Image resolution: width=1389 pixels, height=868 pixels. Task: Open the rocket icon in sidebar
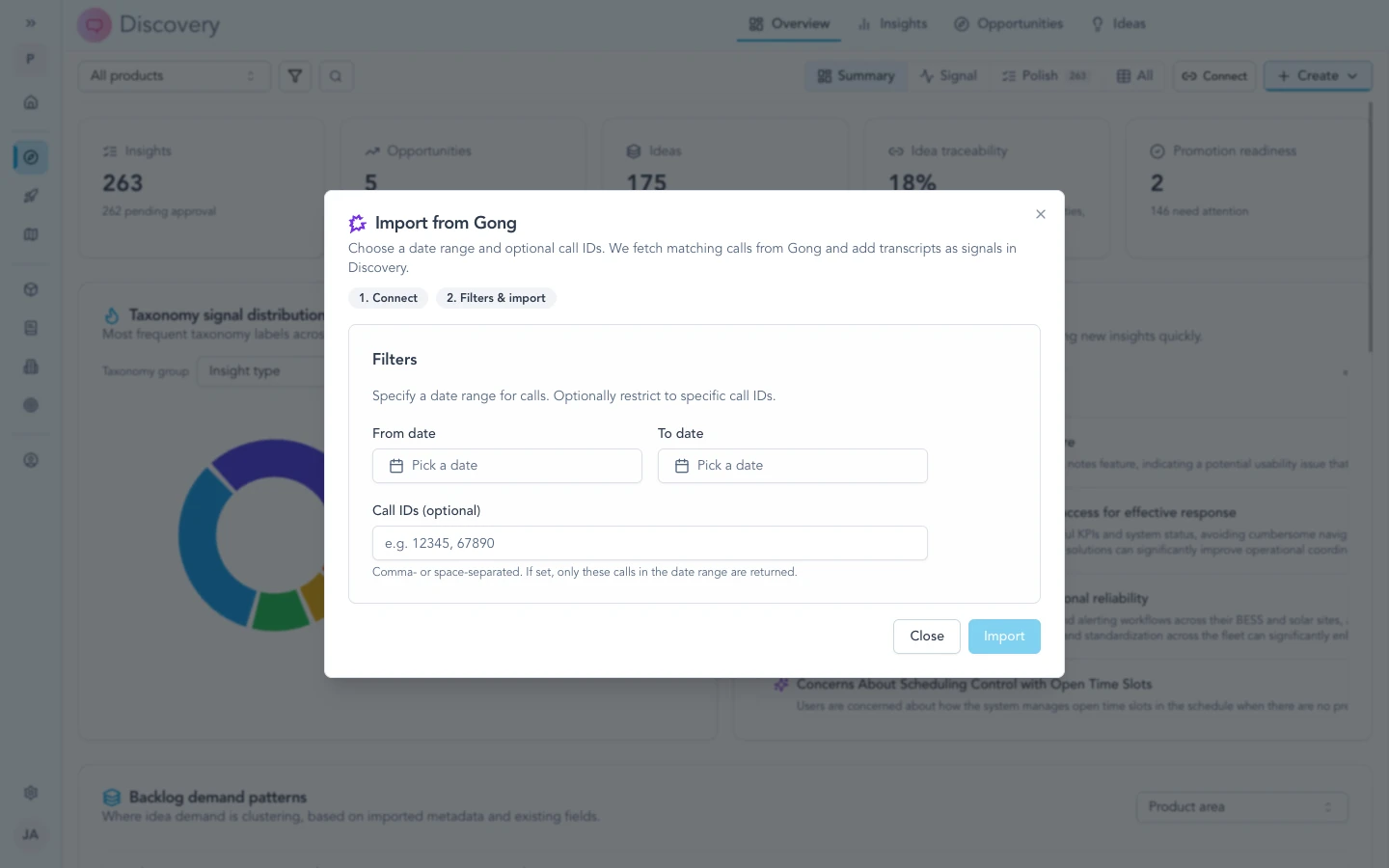31,196
